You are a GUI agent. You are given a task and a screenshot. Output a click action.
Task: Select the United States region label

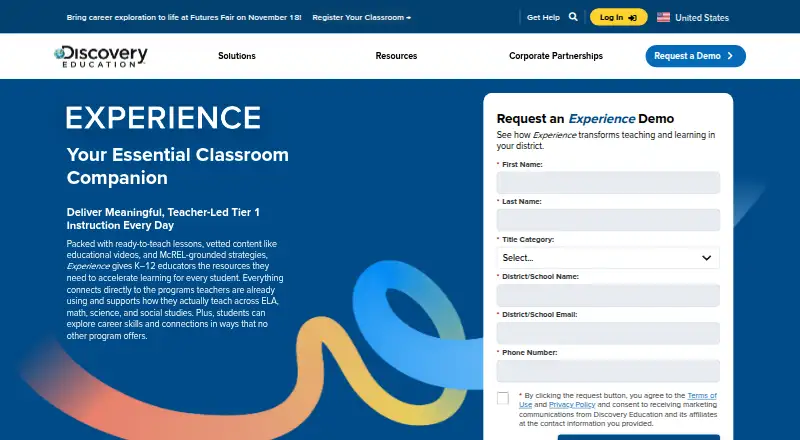(x=702, y=17)
